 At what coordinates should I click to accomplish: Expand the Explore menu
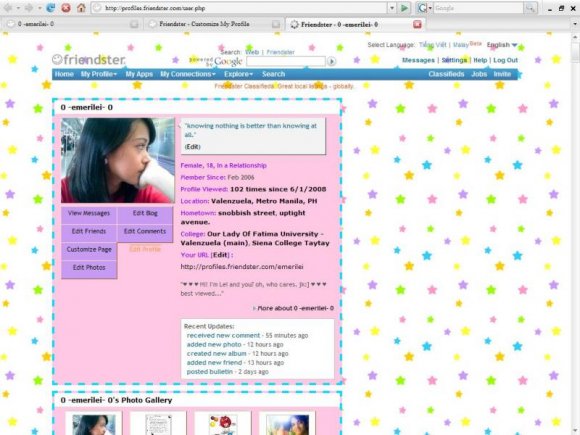[x=238, y=74]
